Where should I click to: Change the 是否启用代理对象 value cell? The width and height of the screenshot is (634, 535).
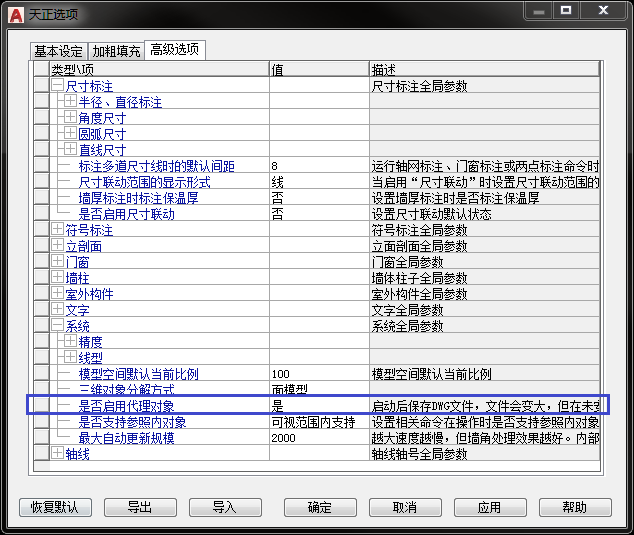(x=318, y=406)
